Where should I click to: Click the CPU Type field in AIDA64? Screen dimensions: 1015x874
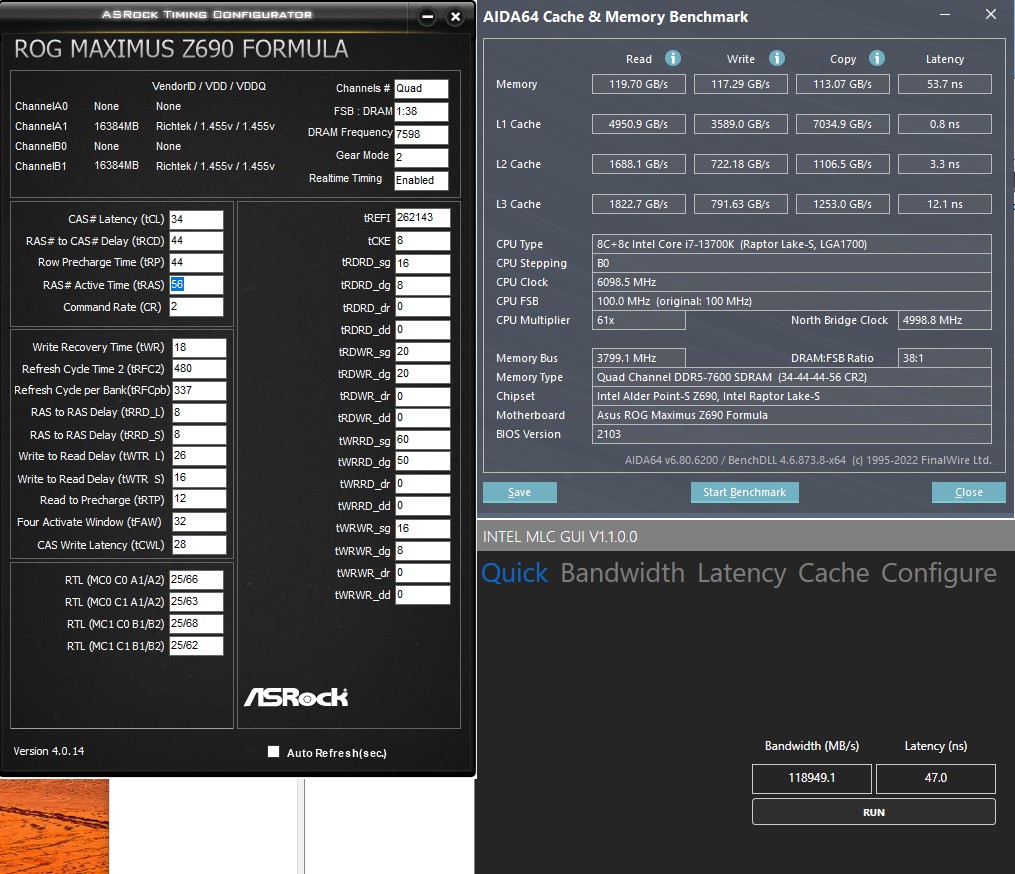[x=792, y=244]
